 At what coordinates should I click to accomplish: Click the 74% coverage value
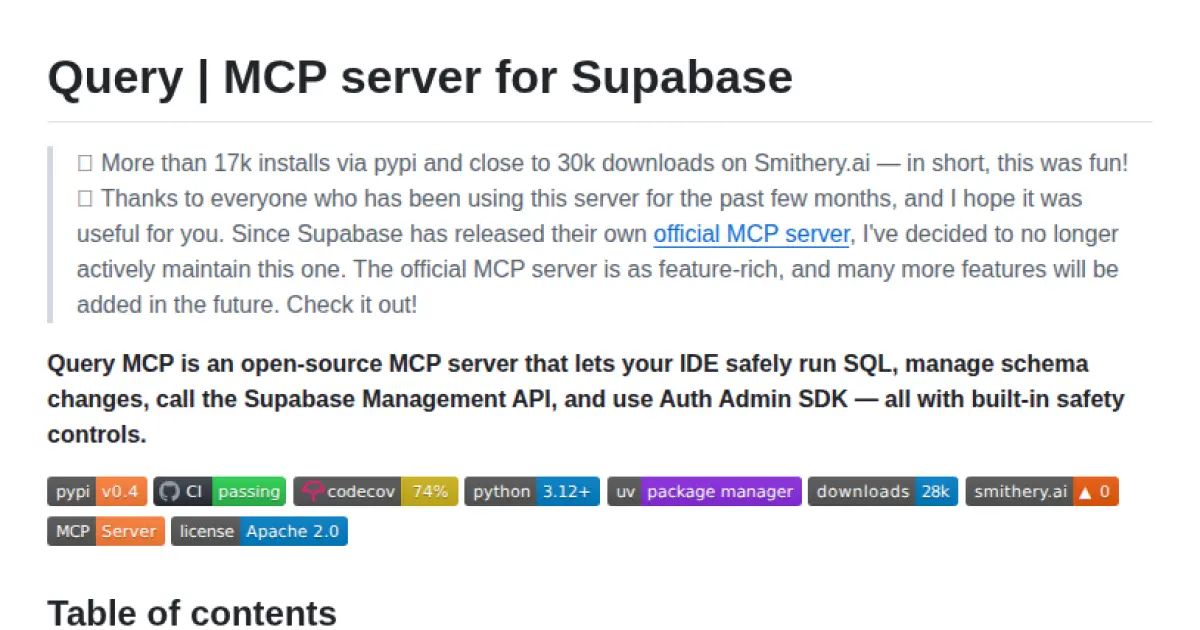tap(430, 491)
